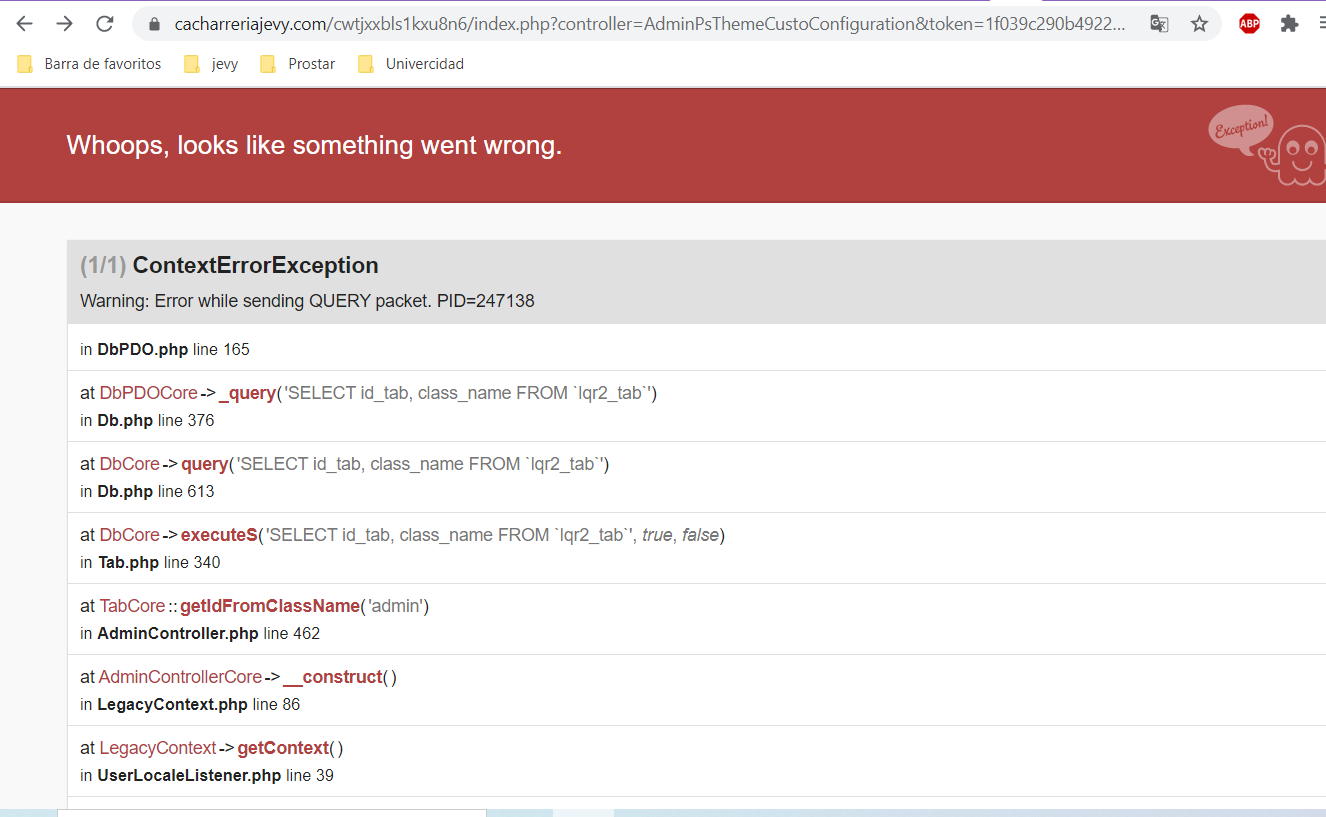Go forward to the next page

pos(65,24)
